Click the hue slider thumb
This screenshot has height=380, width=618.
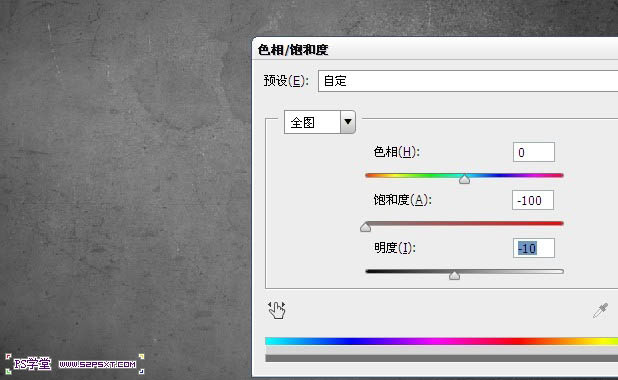coord(464,179)
